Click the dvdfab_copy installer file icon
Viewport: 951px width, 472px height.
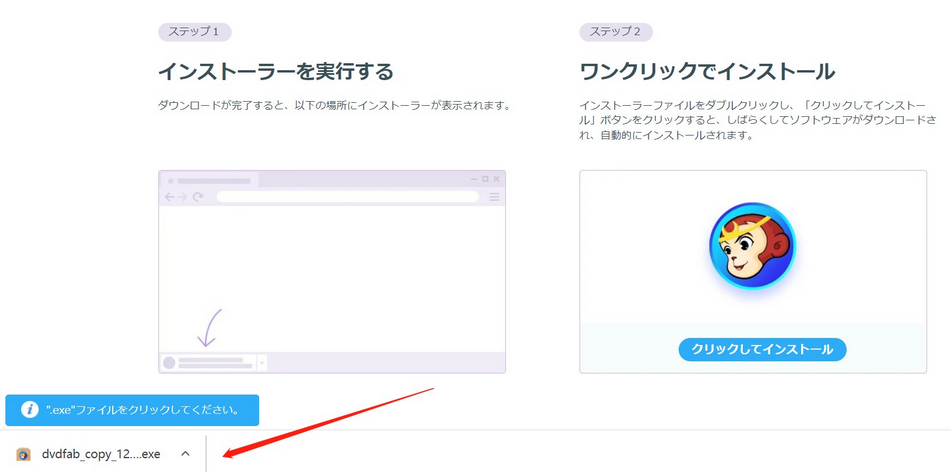tap(24, 454)
